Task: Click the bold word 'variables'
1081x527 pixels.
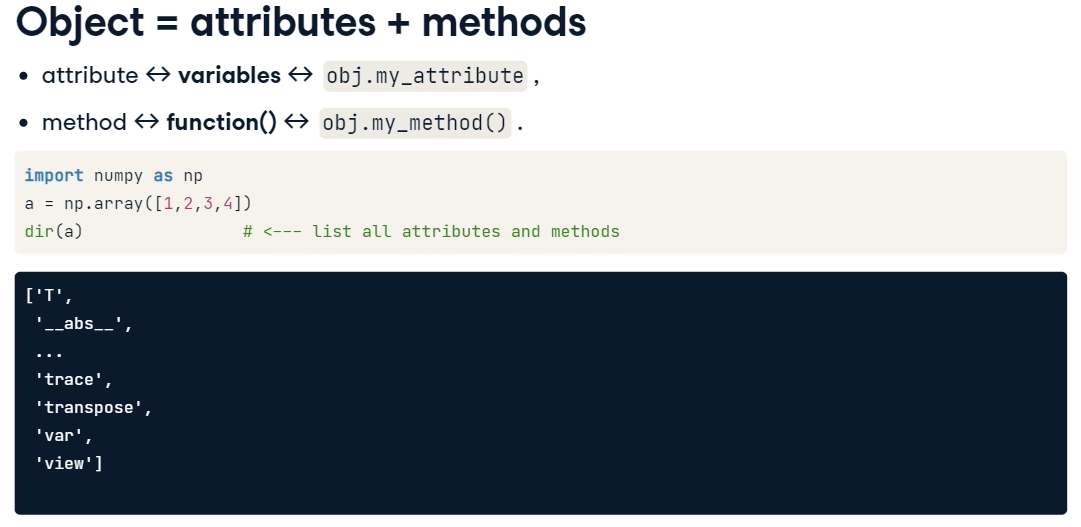Action: coord(230,75)
